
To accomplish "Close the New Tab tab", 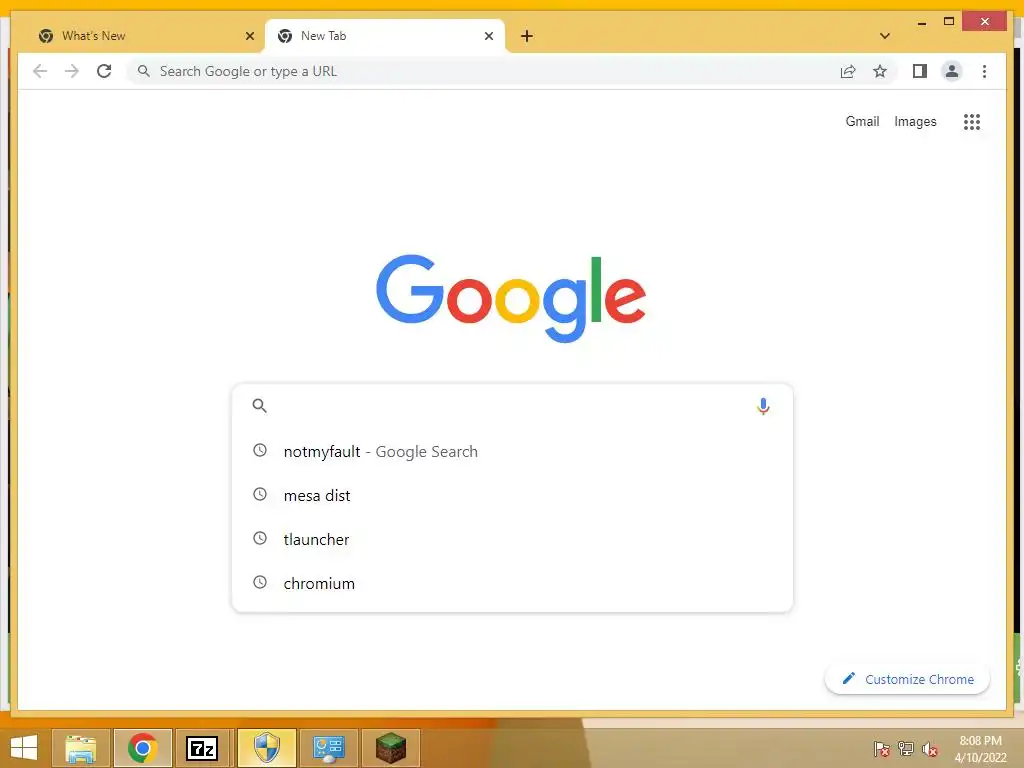I will tap(488, 36).
